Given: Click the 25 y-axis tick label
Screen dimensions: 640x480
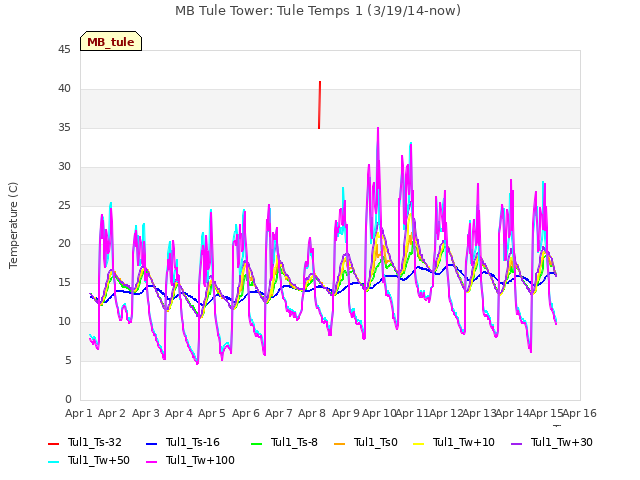Looking at the screenshot, I should coord(64,206).
